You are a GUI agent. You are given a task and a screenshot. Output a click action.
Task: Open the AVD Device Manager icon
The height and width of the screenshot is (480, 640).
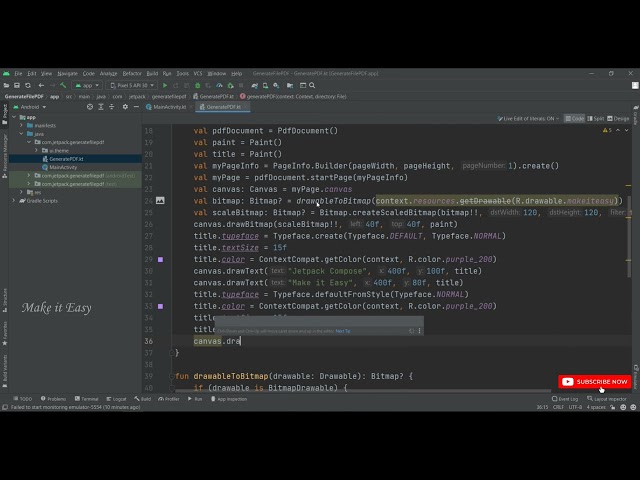pyautogui.click(x=265, y=85)
